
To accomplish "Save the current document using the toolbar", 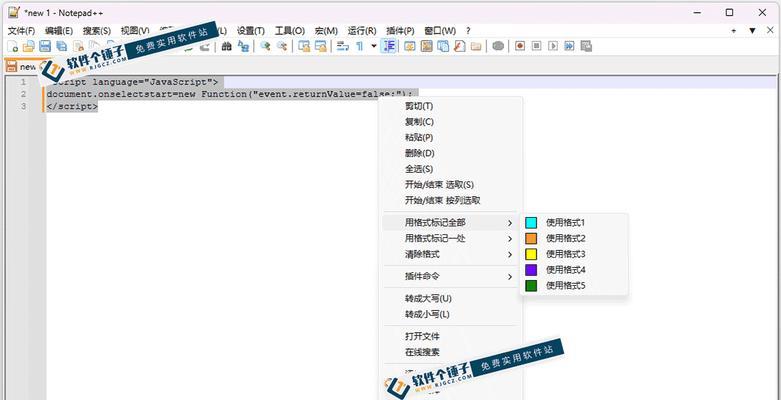I will (x=45, y=46).
